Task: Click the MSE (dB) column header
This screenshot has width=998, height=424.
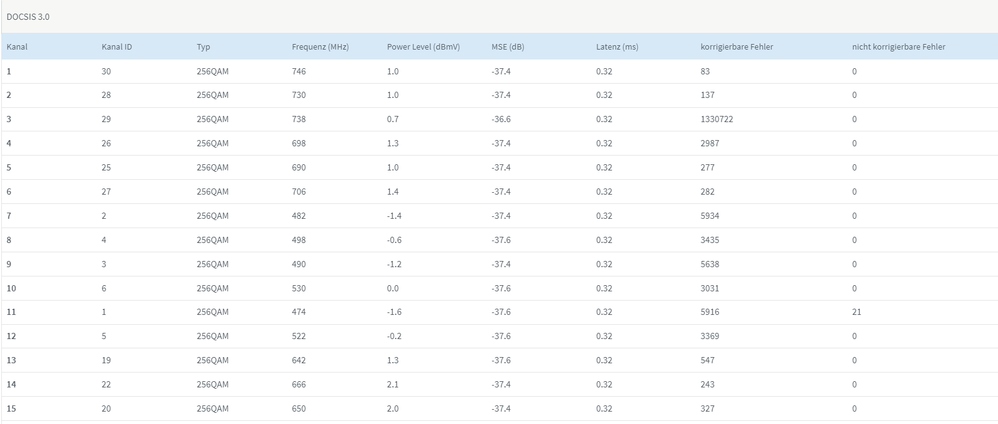Action: point(508,47)
